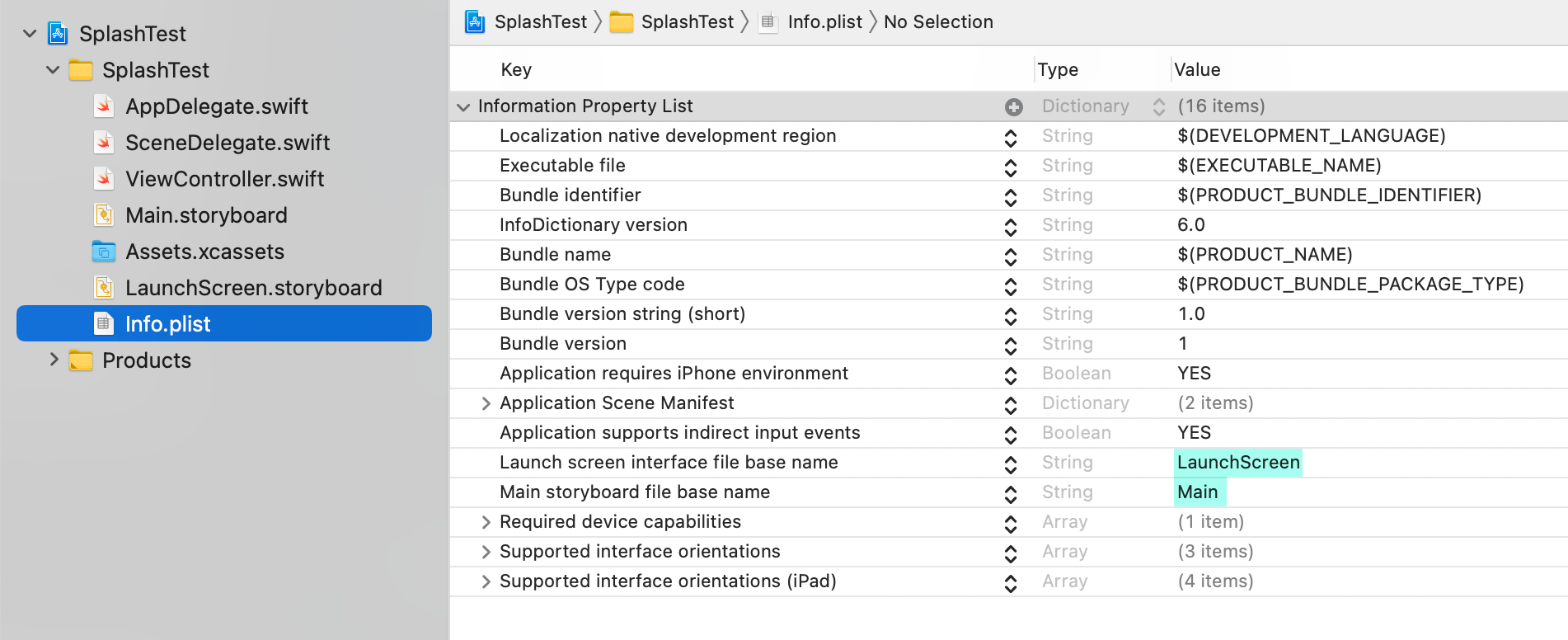The height and width of the screenshot is (640, 1568).
Task: Click the Products folder icon
Action: [x=81, y=360]
